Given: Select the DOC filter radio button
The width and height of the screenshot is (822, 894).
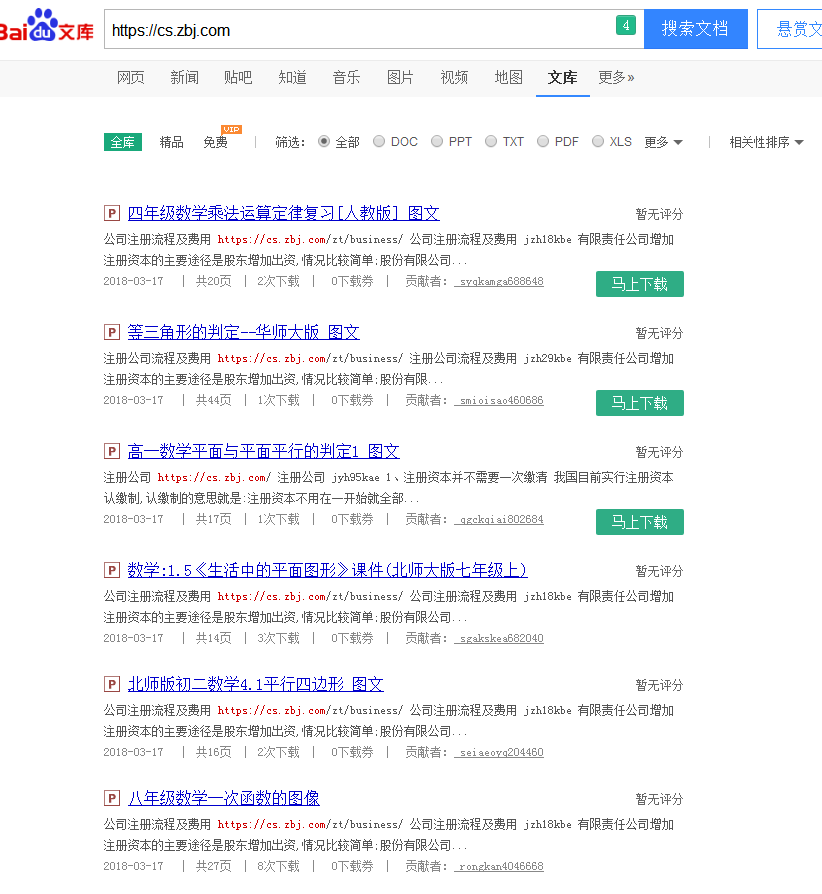Looking at the screenshot, I should (x=379, y=142).
